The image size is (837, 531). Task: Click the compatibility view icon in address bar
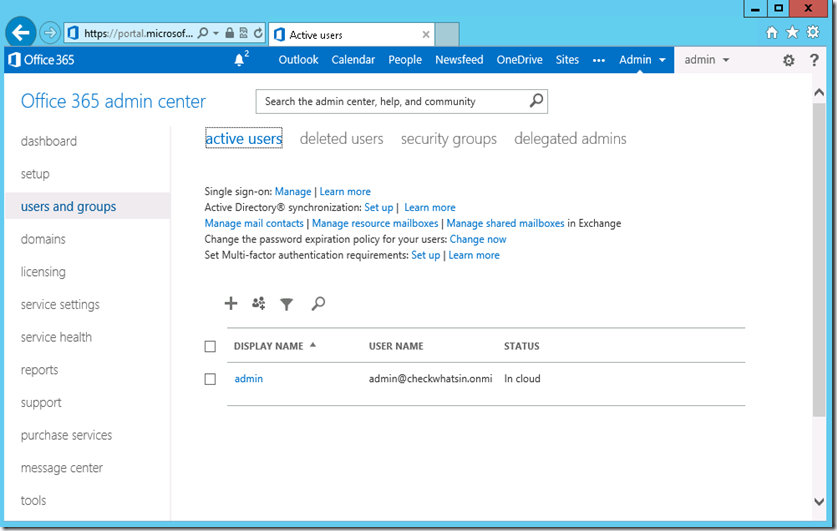click(243, 33)
